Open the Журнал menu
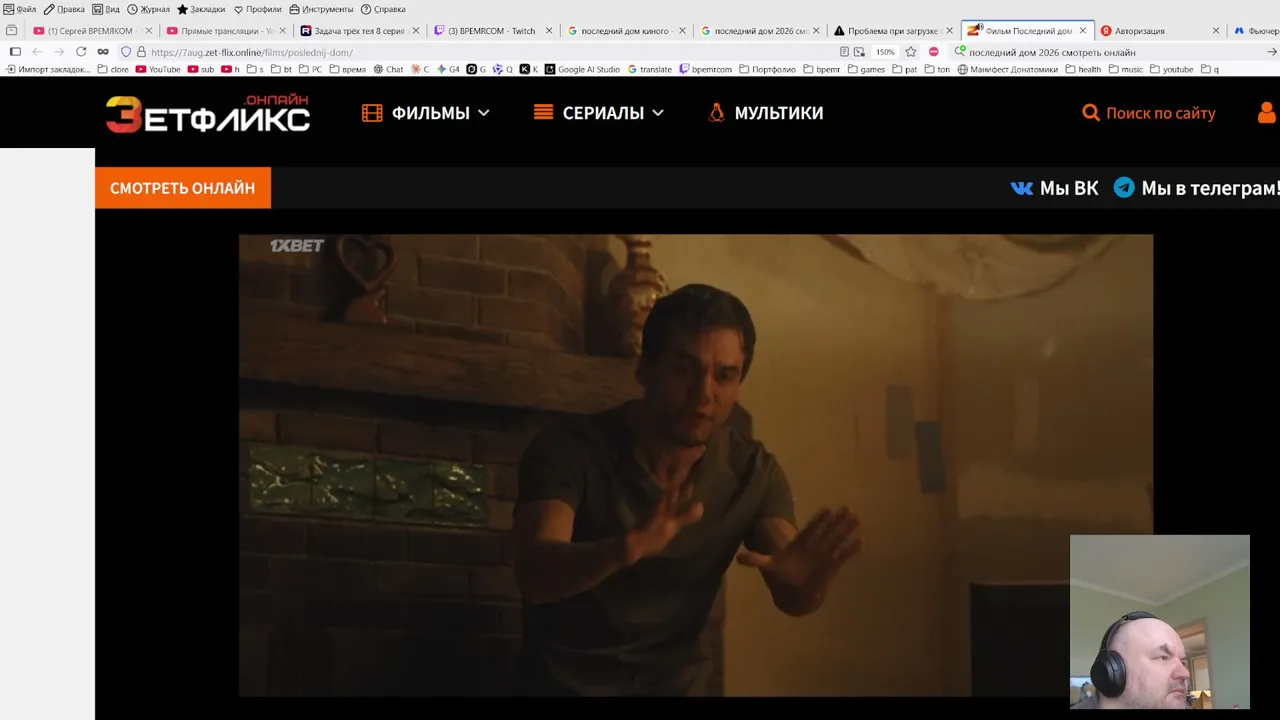The height and width of the screenshot is (720, 1280). [x=148, y=9]
